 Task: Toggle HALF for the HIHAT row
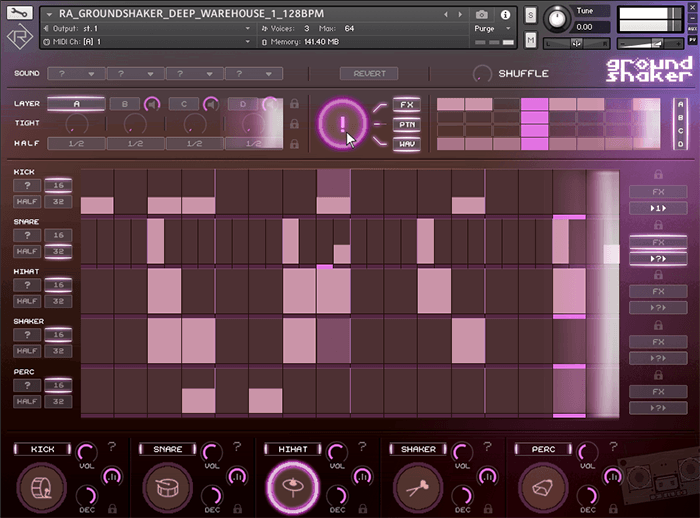coord(27,301)
